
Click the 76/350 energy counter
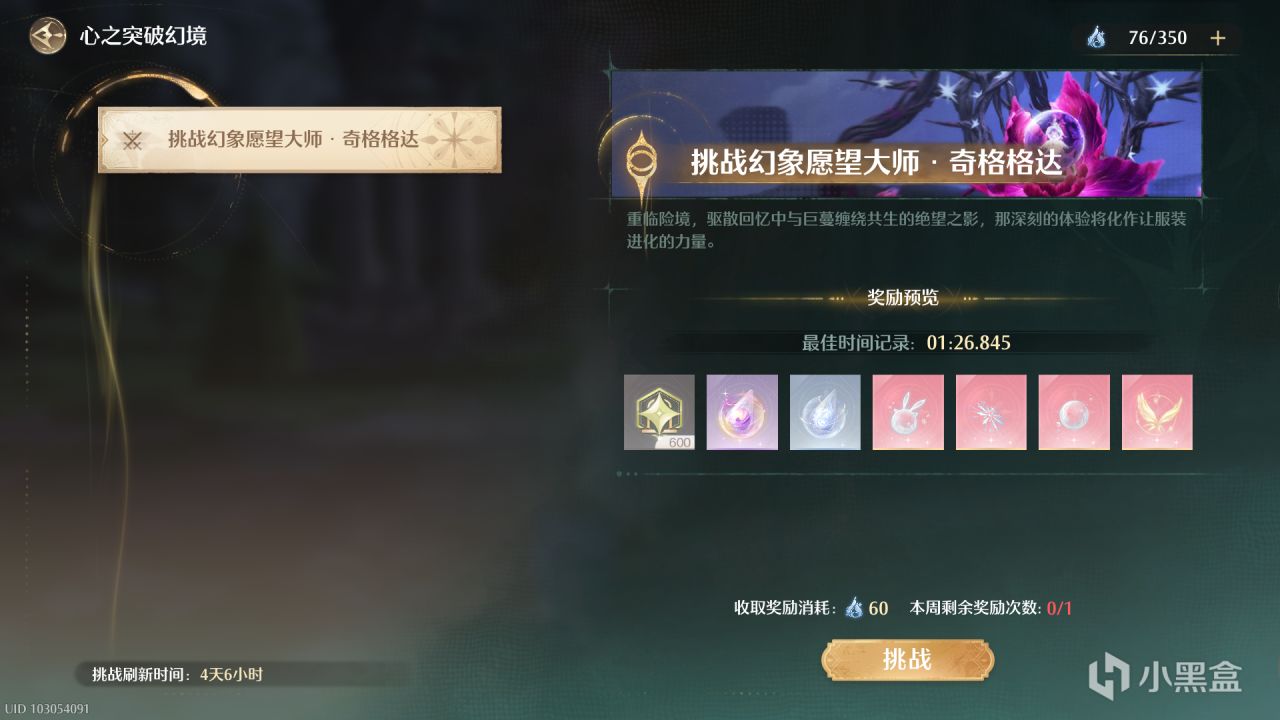[1157, 38]
